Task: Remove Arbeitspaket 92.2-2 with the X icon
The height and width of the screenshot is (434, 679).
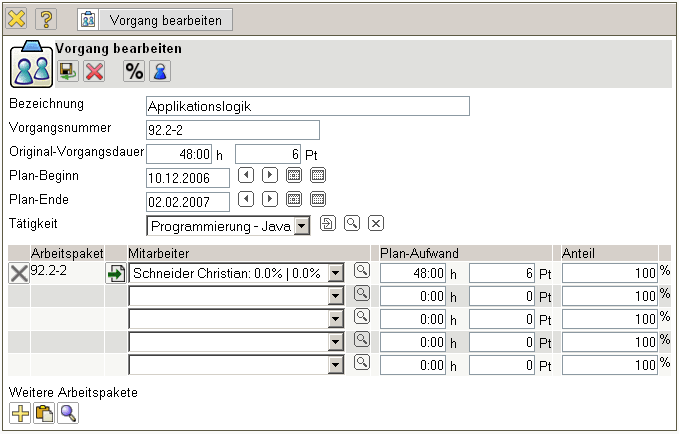Action: pos(19,273)
